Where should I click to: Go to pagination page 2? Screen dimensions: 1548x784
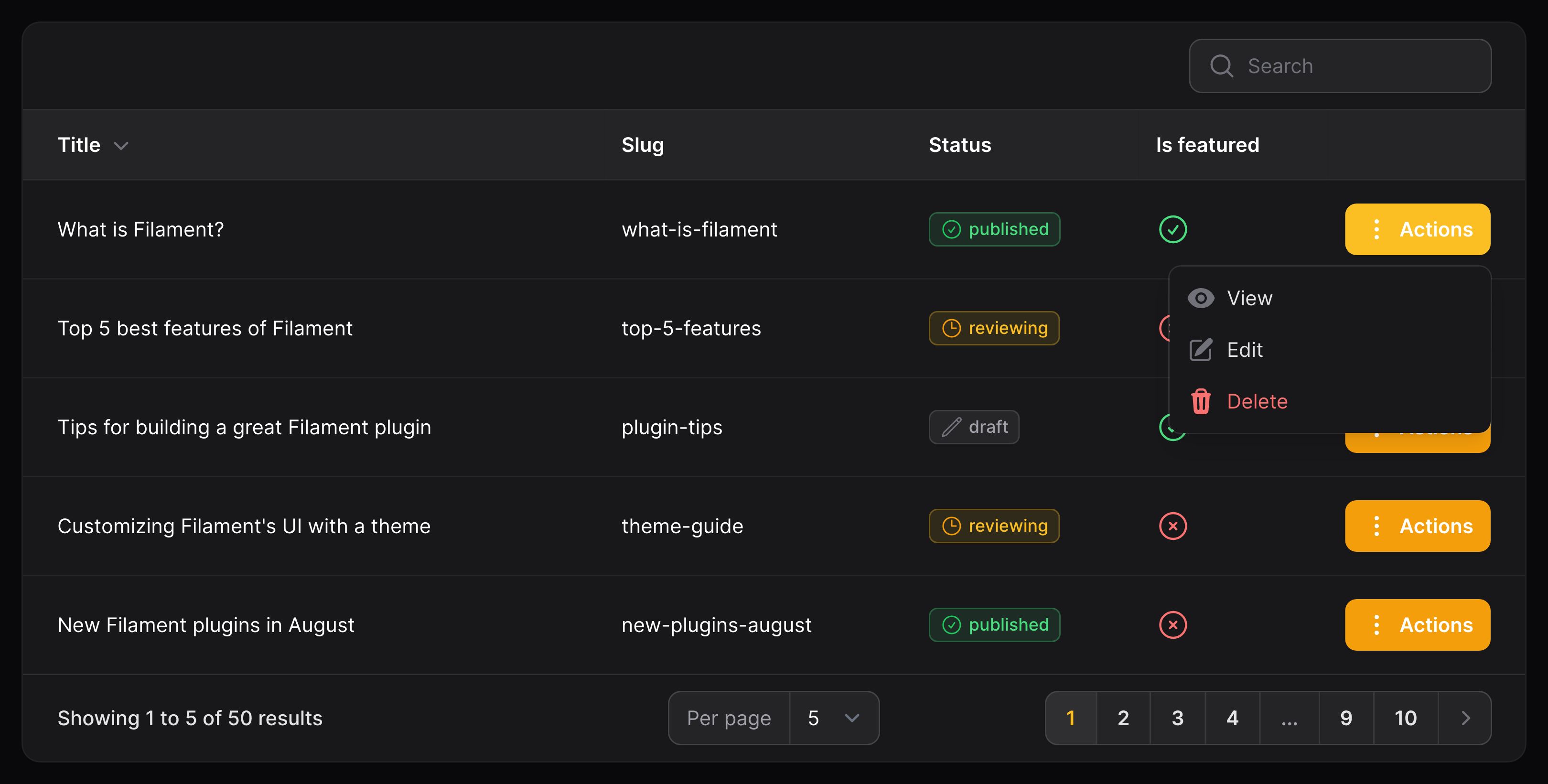click(1123, 718)
